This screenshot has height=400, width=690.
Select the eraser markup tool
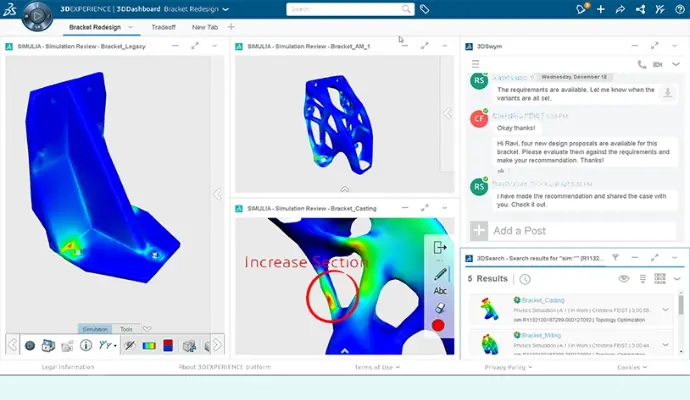(x=440, y=308)
